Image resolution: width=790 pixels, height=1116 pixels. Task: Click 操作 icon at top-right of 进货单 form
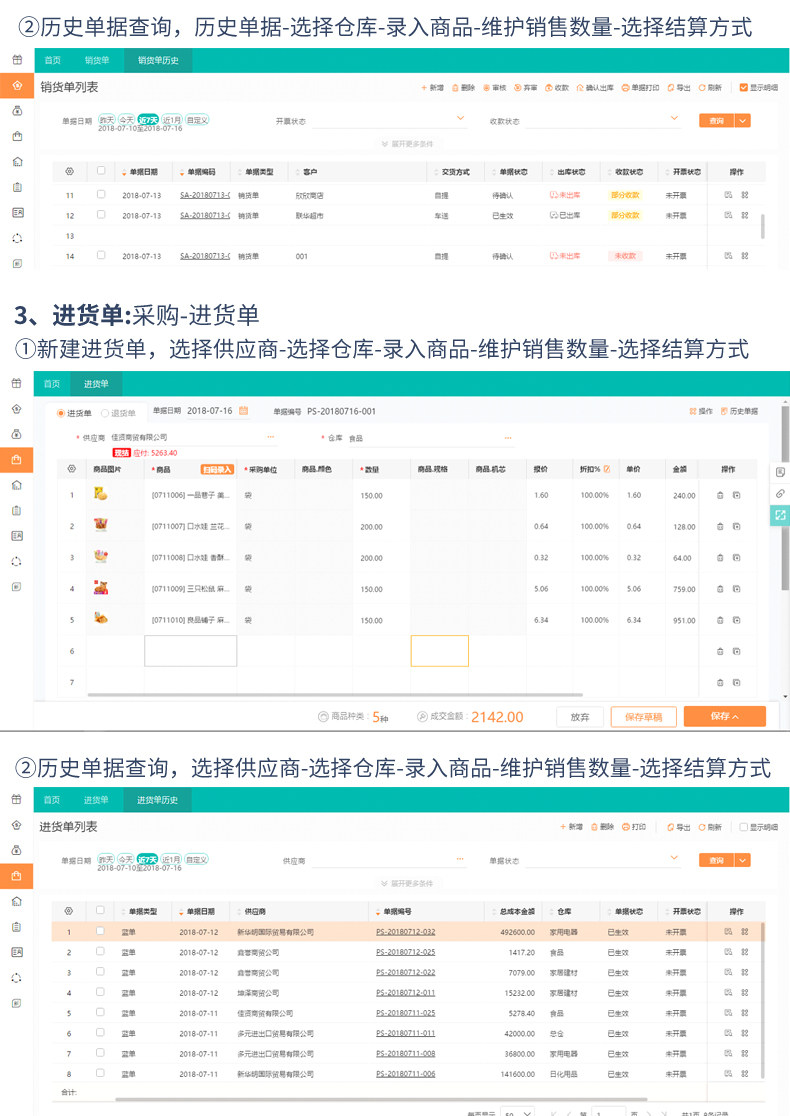point(693,411)
